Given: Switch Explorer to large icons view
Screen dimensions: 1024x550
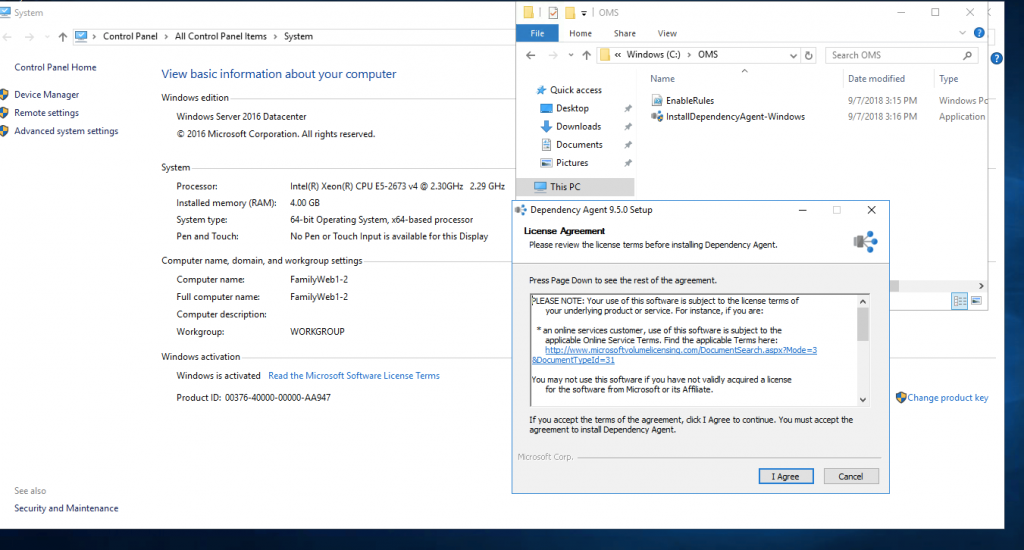Looking at the screenshot, I should (976, 301).
